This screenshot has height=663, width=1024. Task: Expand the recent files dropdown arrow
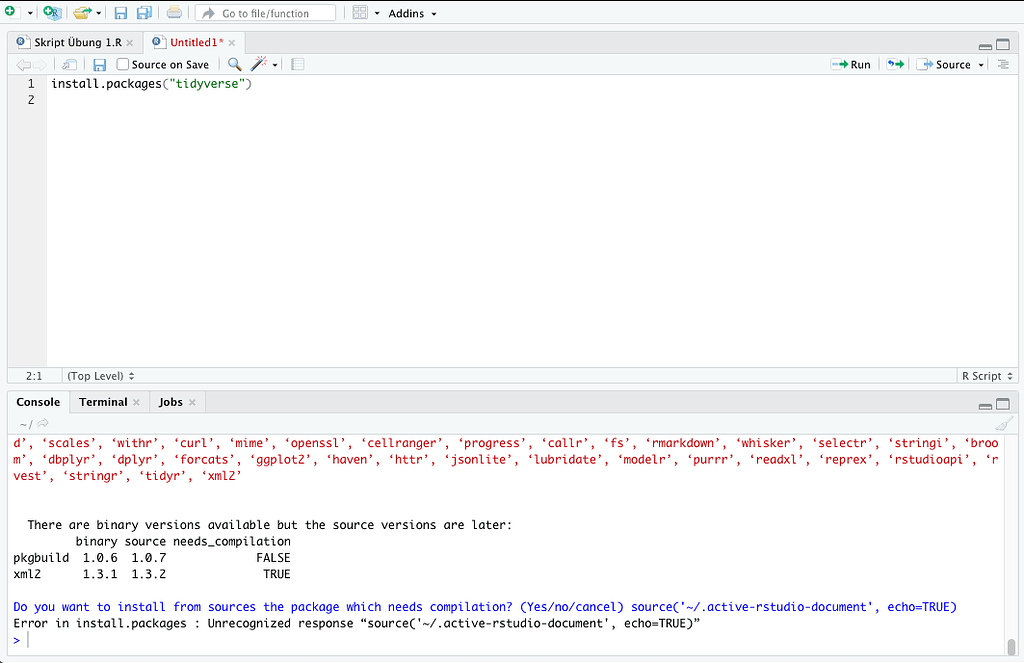99,13
